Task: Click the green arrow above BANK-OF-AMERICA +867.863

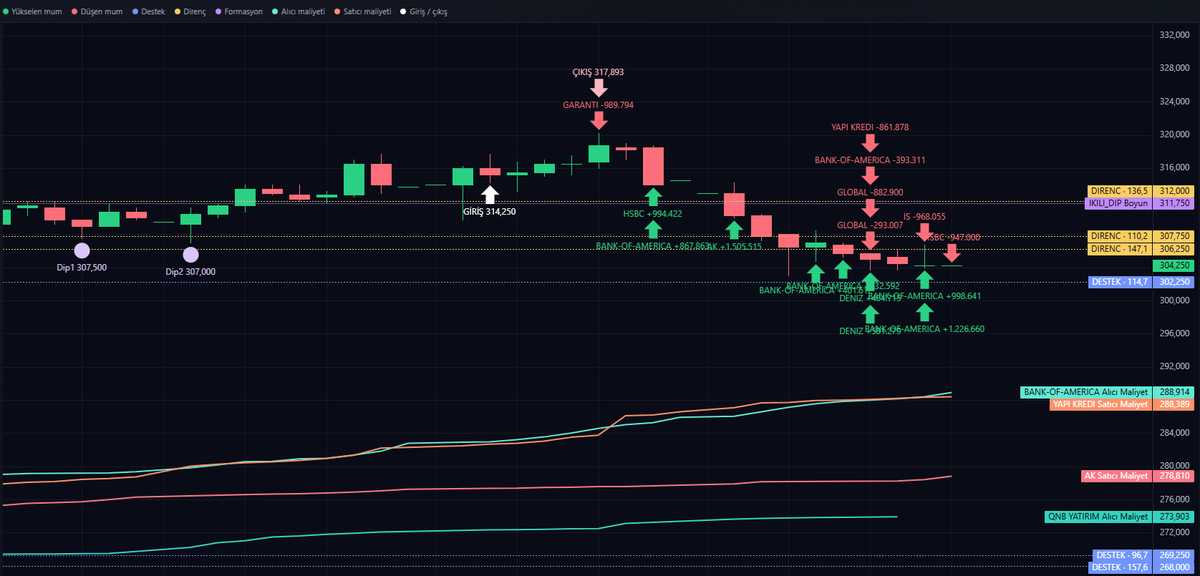Action: pyautogui.click(x=653, y=229)
